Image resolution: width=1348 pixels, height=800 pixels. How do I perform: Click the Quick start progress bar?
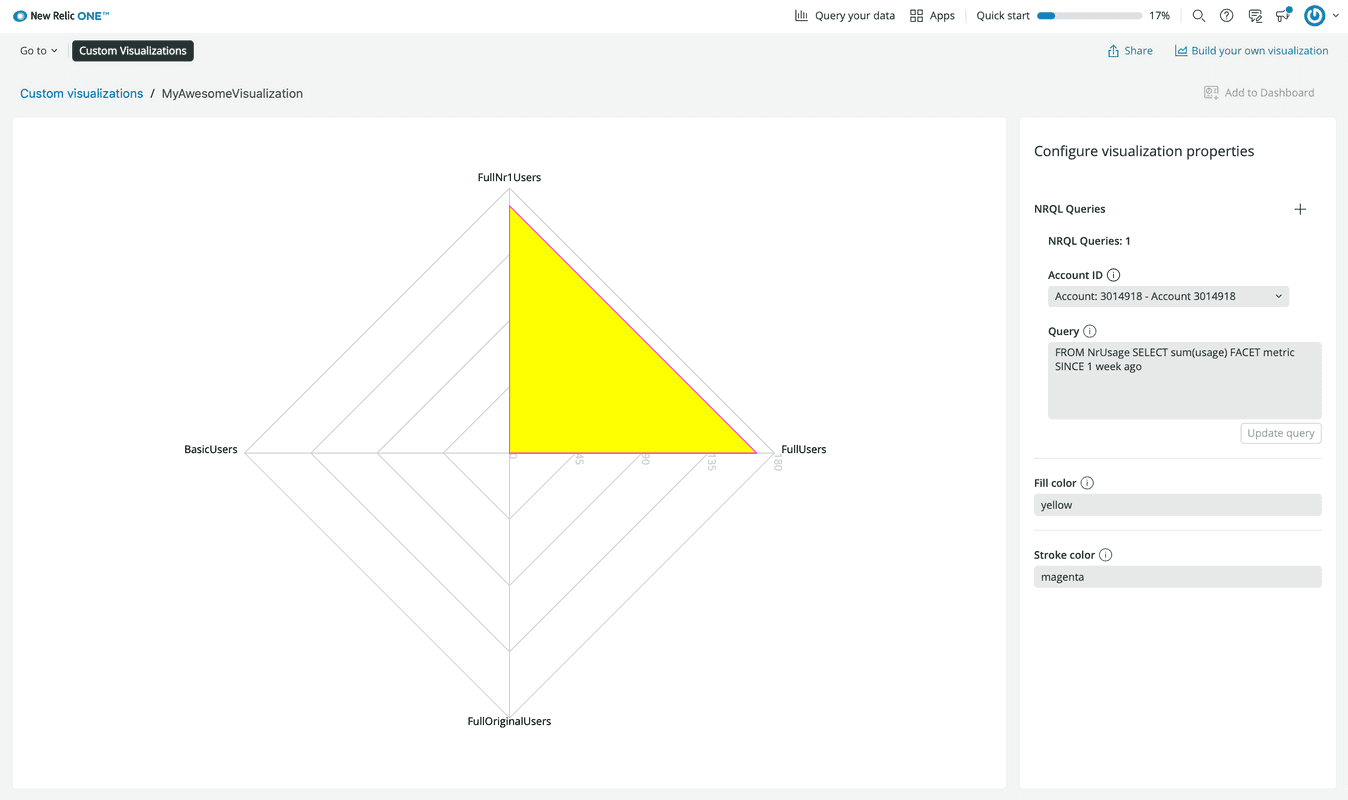coord(1089,16)
